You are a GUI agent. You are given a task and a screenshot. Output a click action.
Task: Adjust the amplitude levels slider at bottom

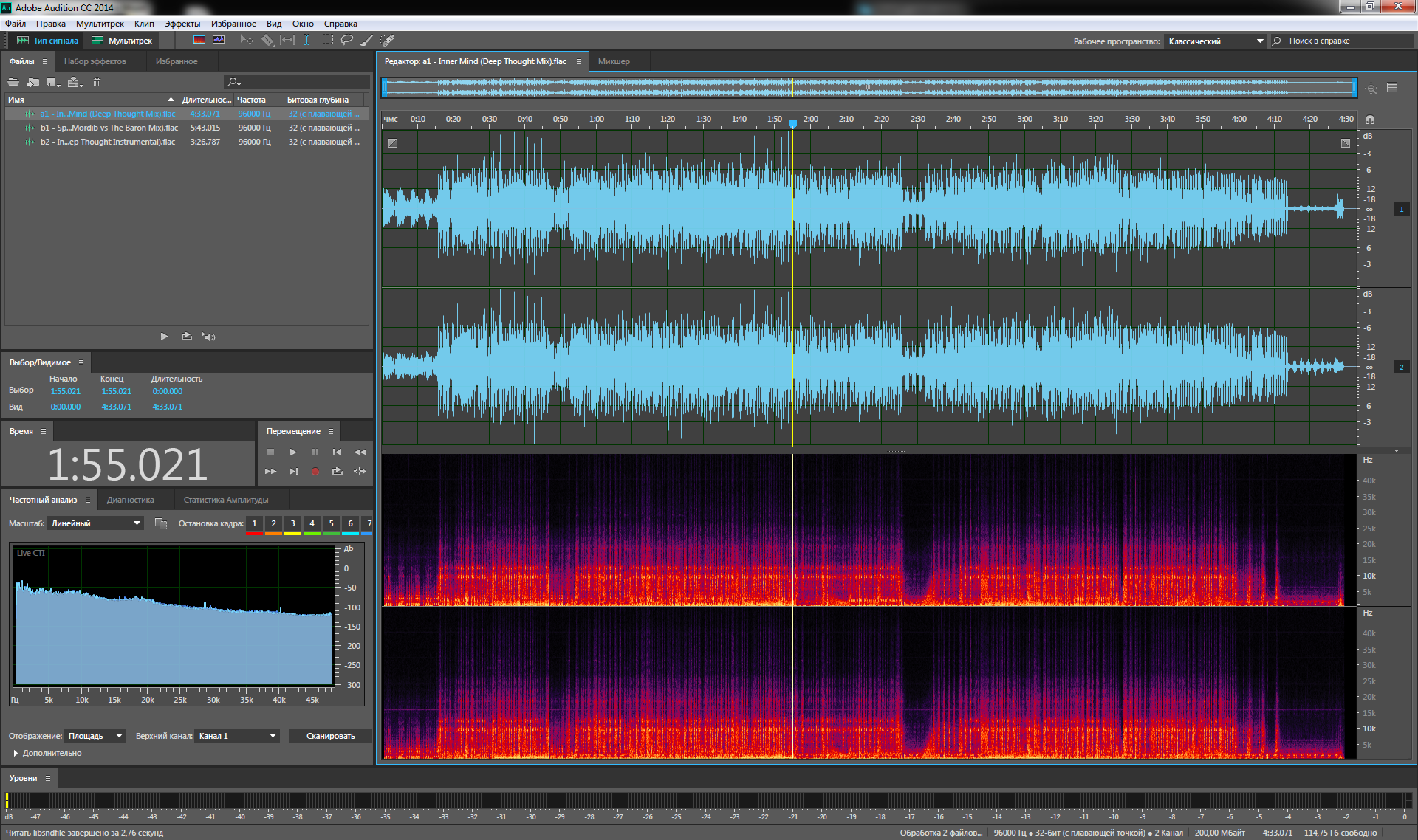coord(7,800)
